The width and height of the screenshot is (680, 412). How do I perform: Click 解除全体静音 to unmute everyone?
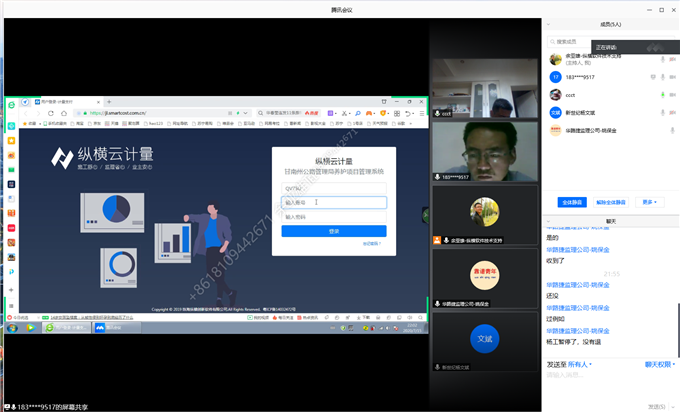[611, 202]
